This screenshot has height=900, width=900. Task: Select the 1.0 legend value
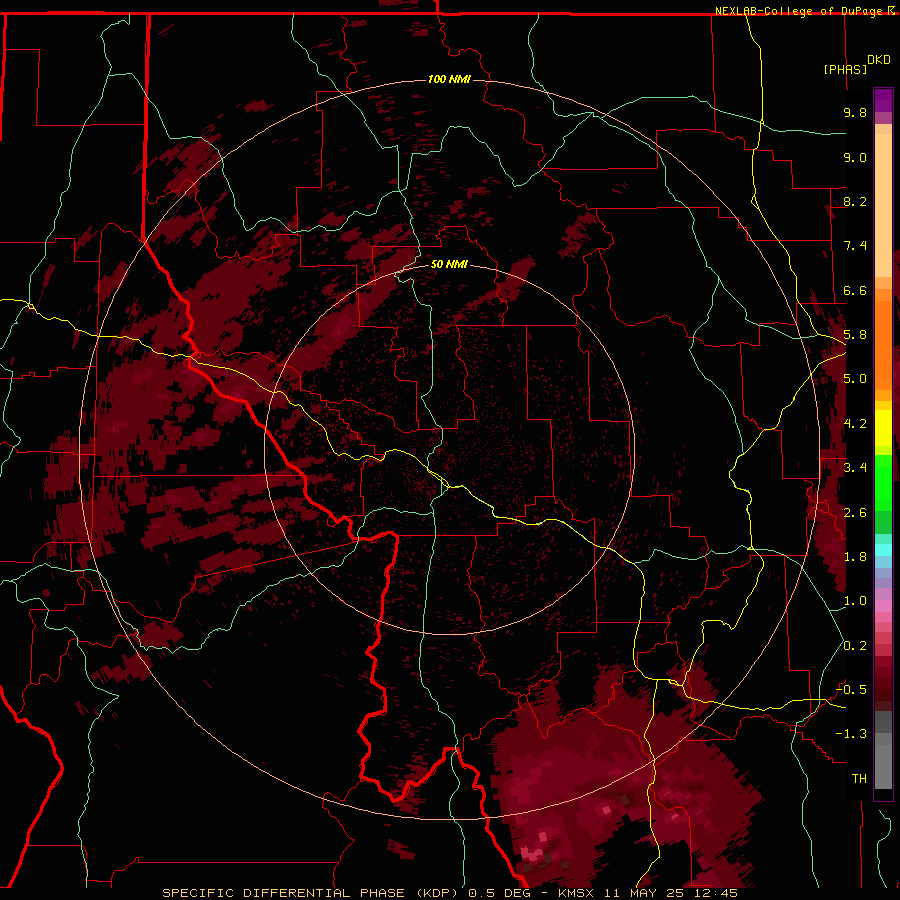(855, 601)
